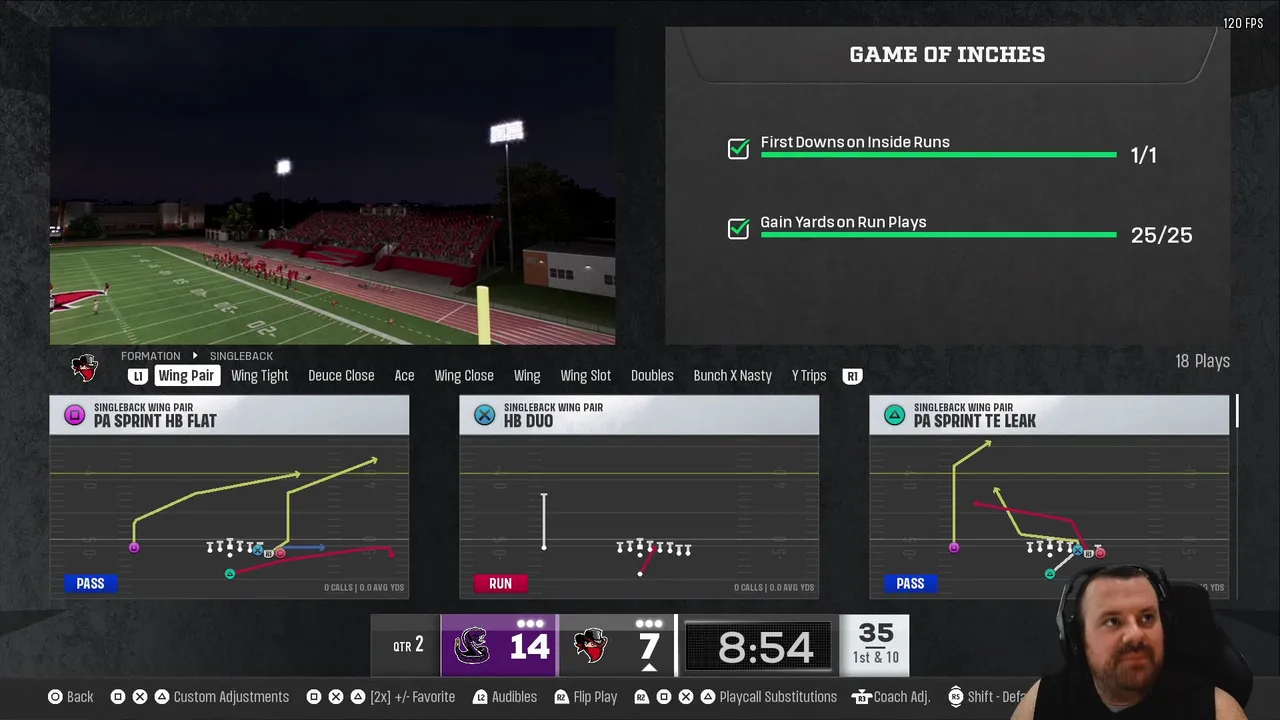Open Custom Adjustments

click(231, 697)
